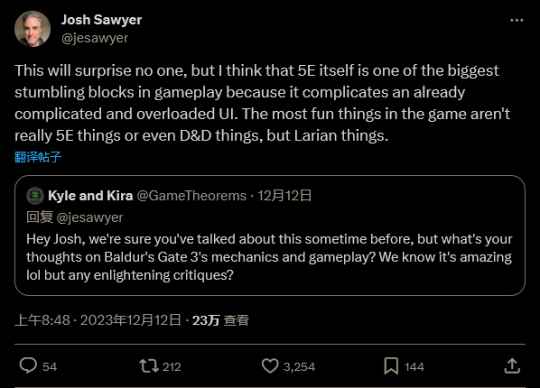The image size is (540, 388).
Task: Click the translate post link
Action: (x=38, y=157)
